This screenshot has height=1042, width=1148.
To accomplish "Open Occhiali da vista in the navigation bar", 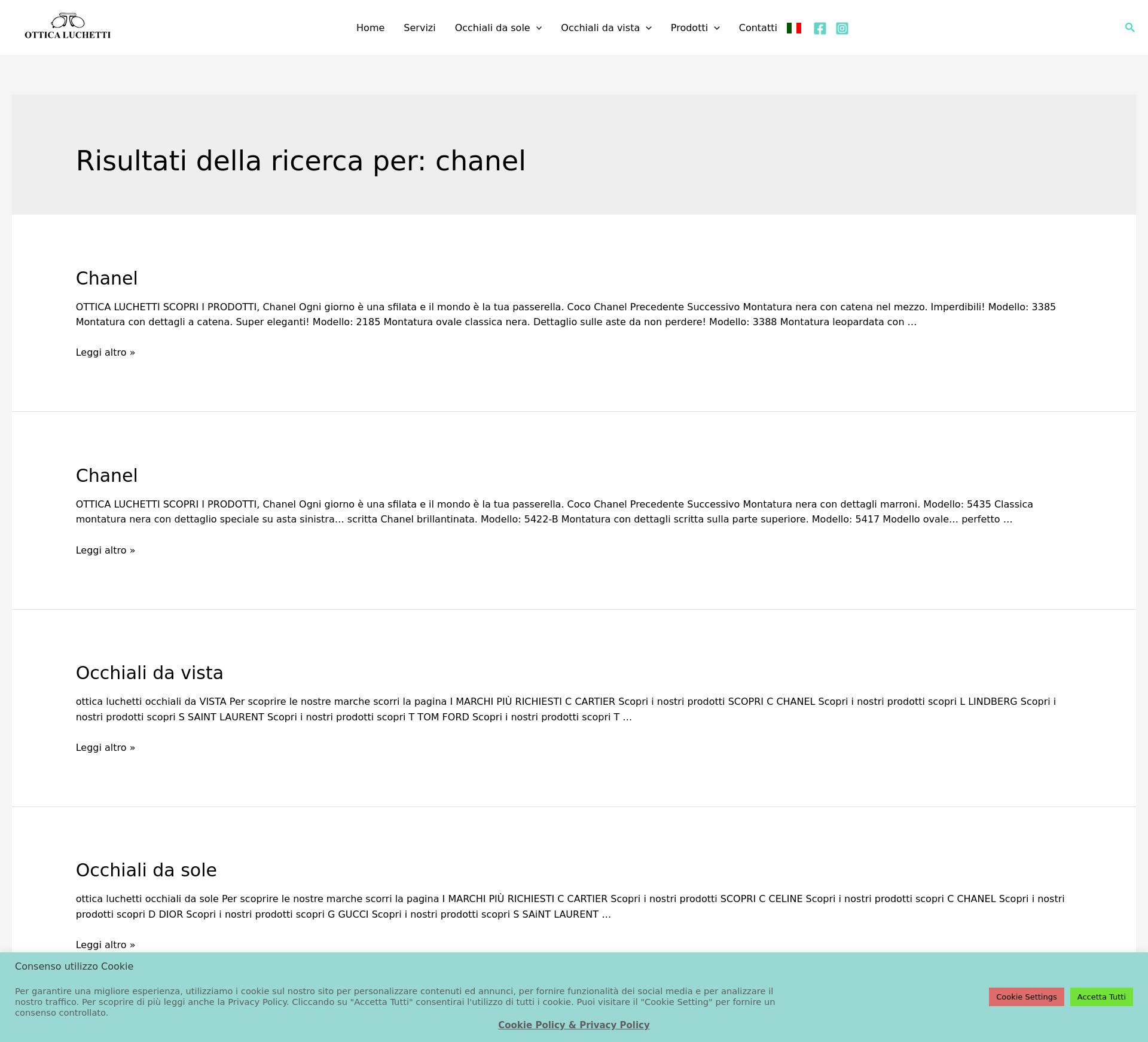I will 600,28.
